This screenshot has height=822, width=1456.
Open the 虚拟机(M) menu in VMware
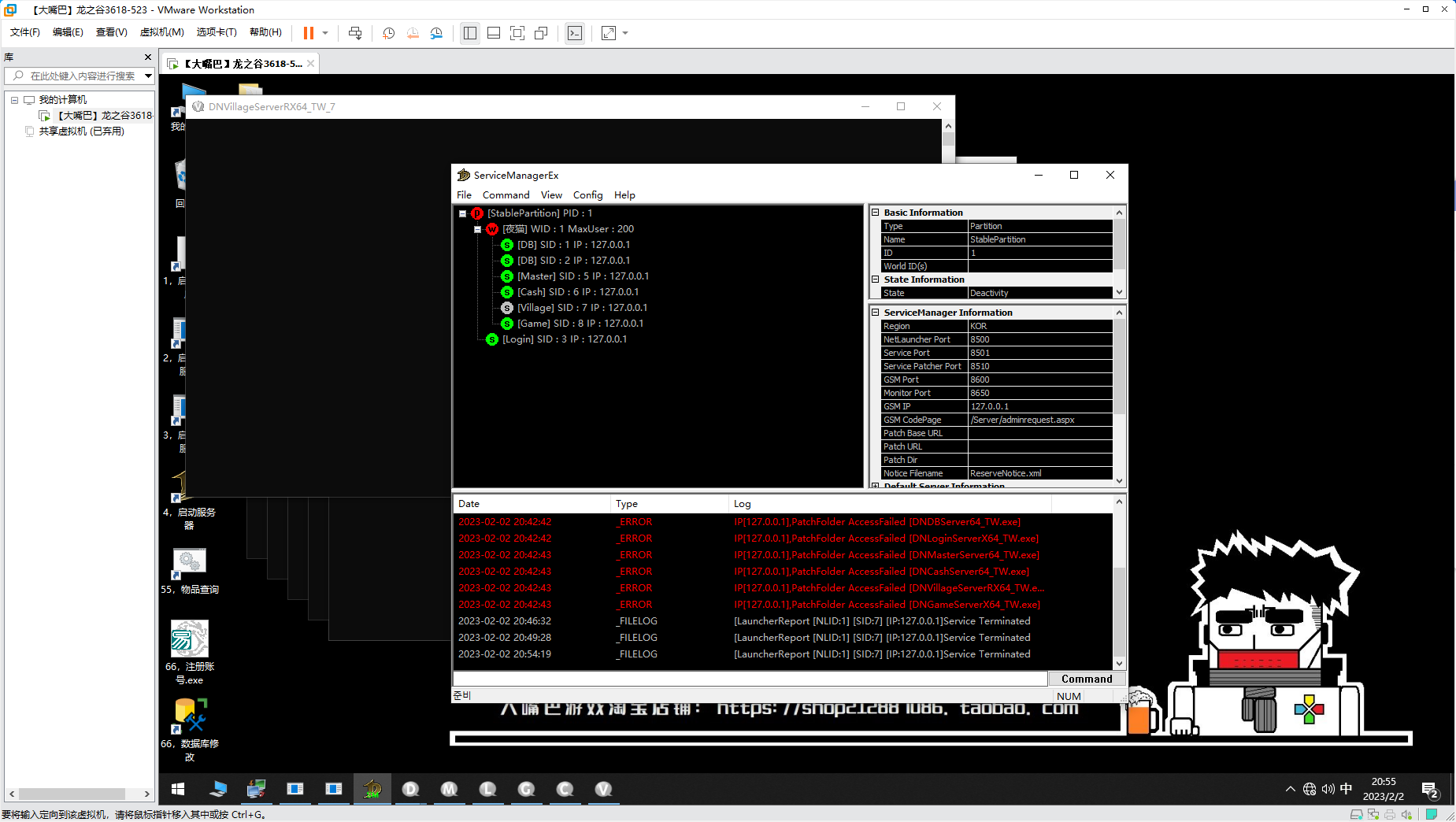(x=161, y=32)
